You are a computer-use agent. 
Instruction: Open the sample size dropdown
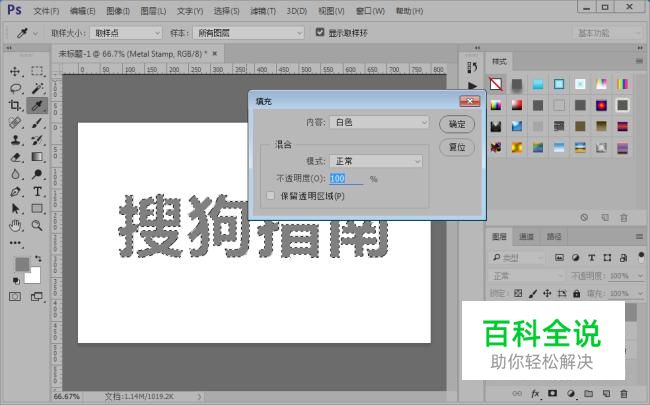tap(126, 33)
